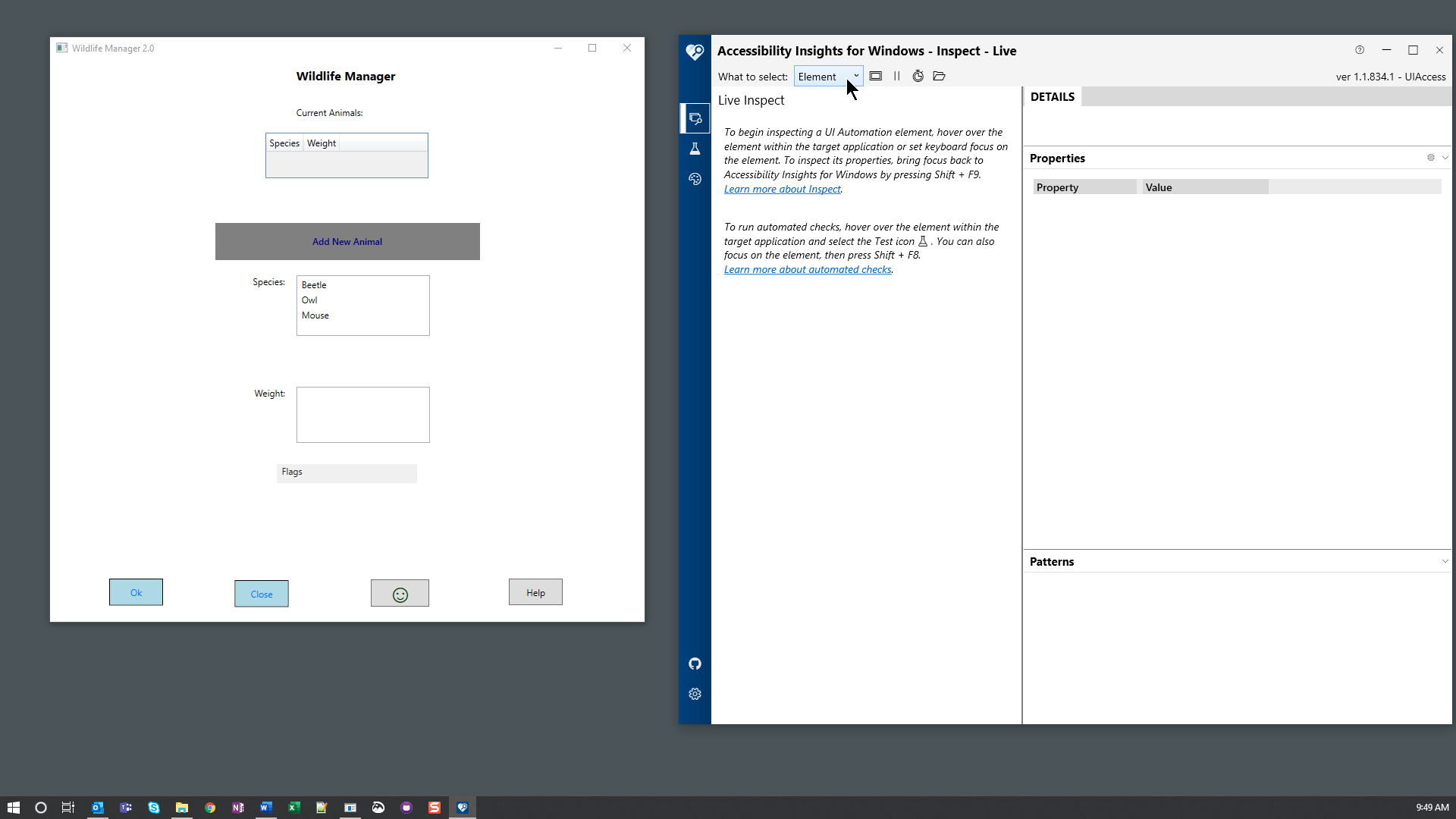Open the Settings gear in sidebar
Viewport: 1456px width, 819px height.
[x=695, y=694]
